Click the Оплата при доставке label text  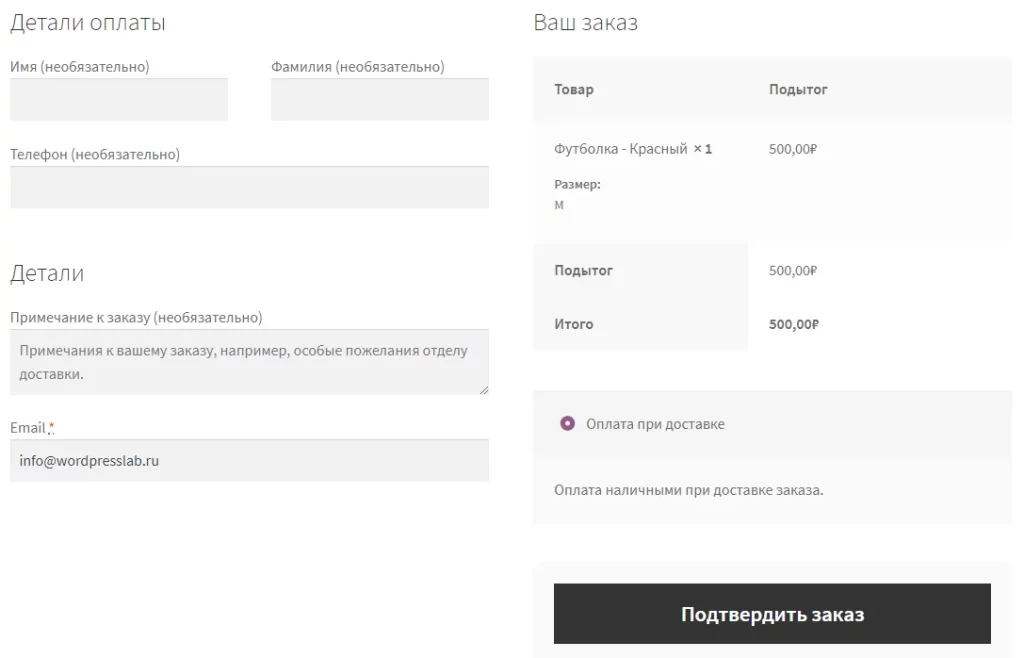click(x=655, y=424)
